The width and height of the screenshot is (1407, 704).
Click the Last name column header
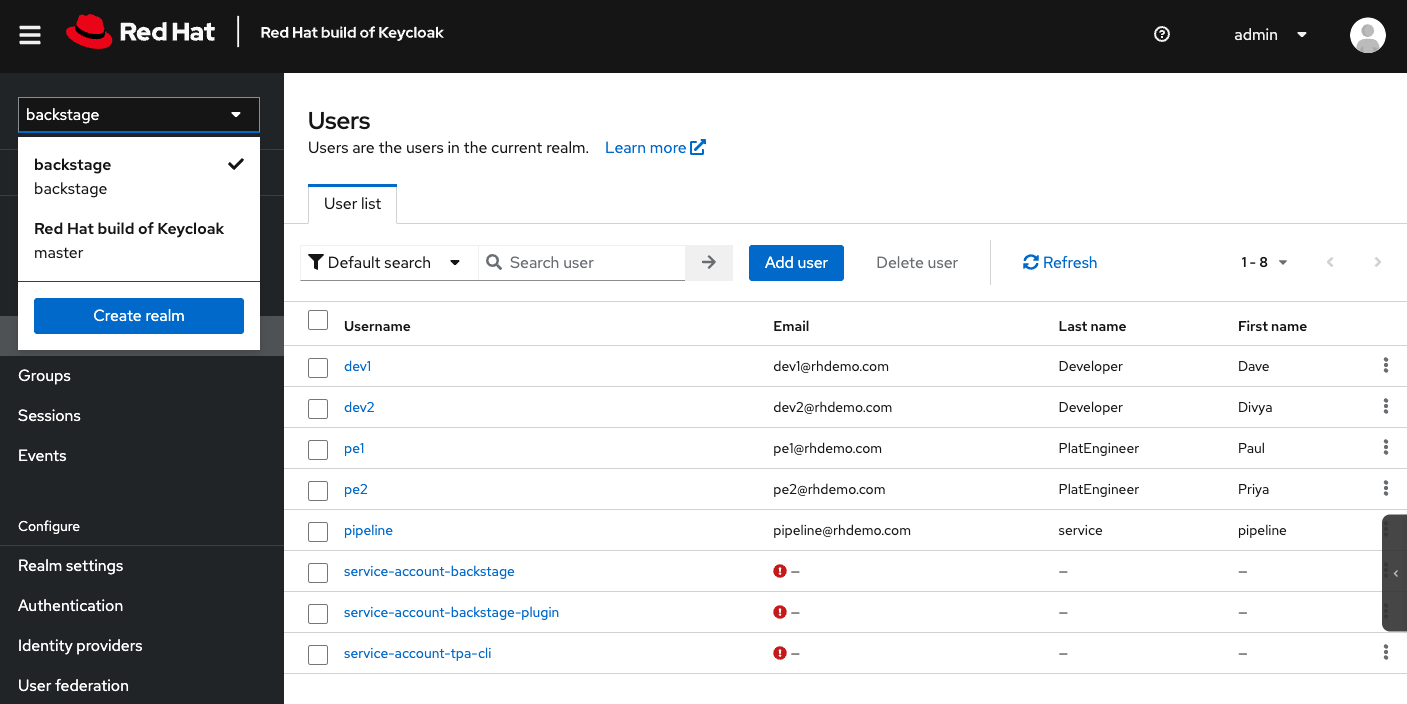[x=1092, y=326]
